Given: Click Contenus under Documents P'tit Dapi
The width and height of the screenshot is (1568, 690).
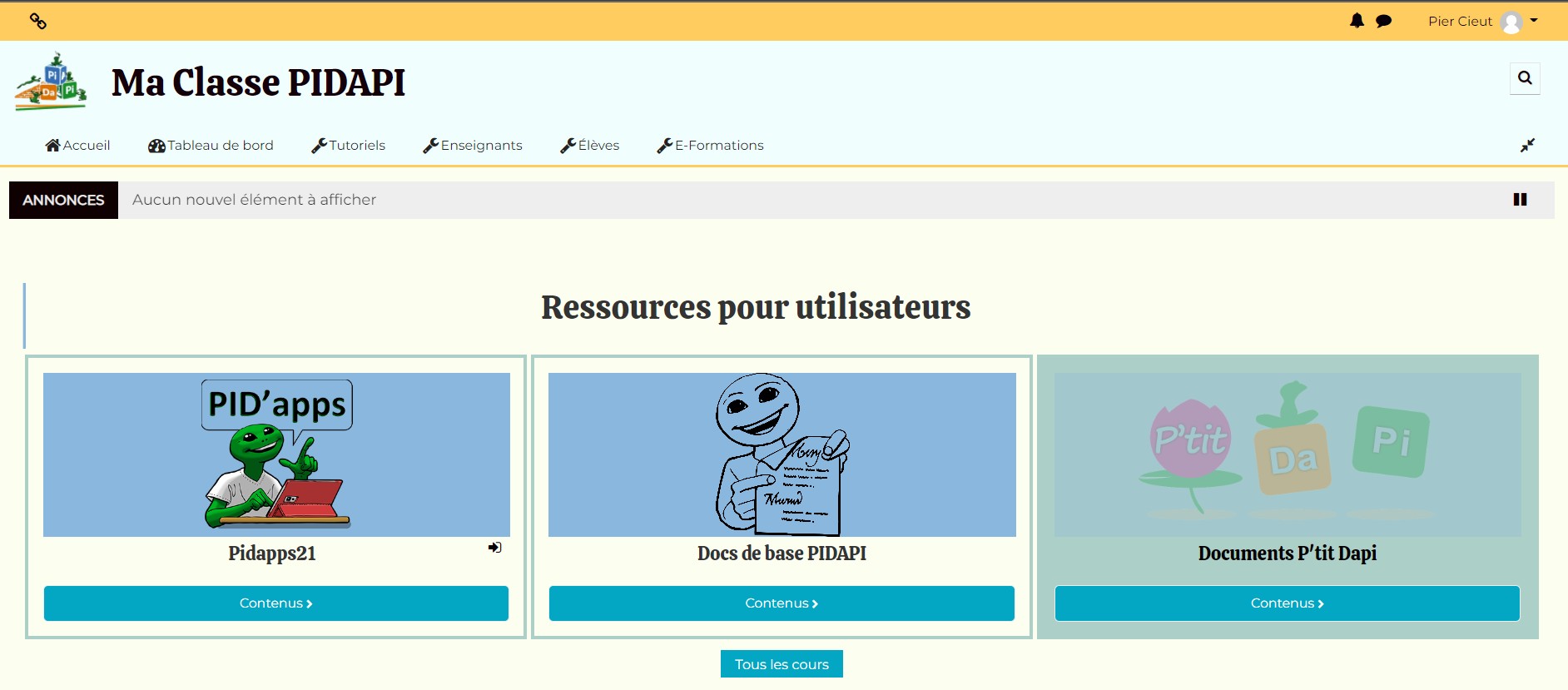Looking at the screenshot, I should point(1288,603).
